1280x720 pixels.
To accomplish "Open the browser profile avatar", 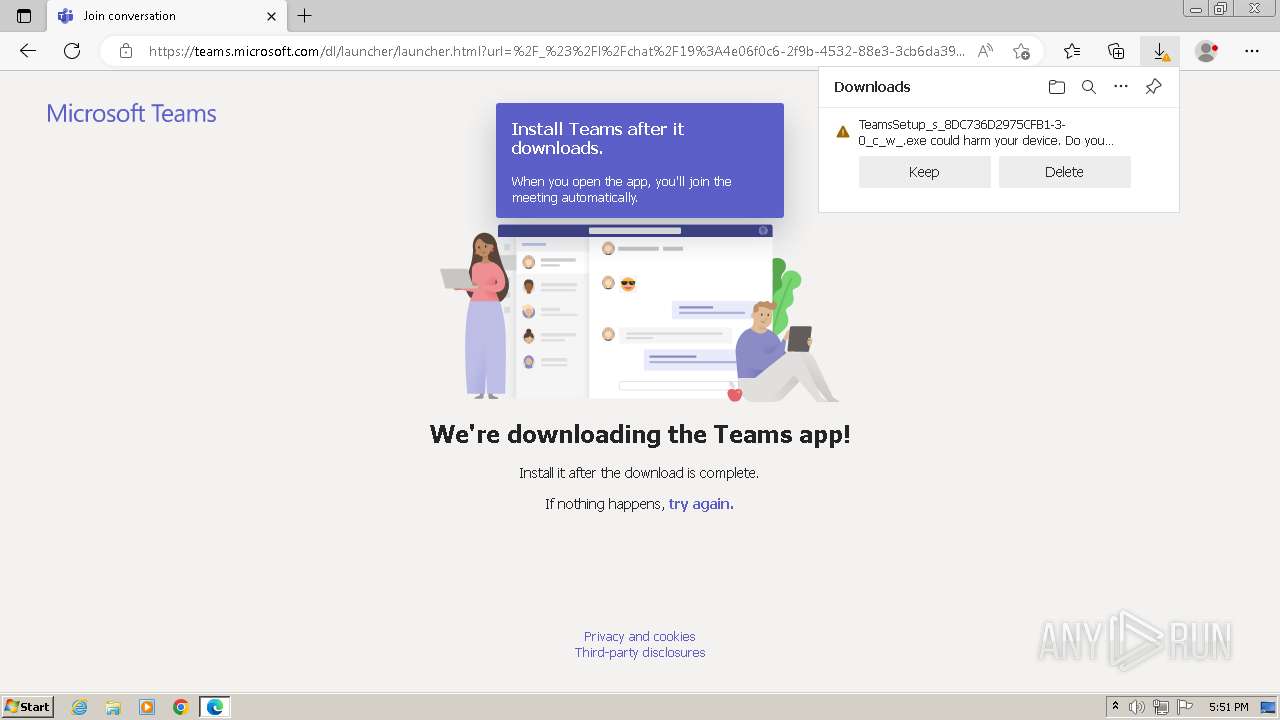I will click(x=1207, y=51).
